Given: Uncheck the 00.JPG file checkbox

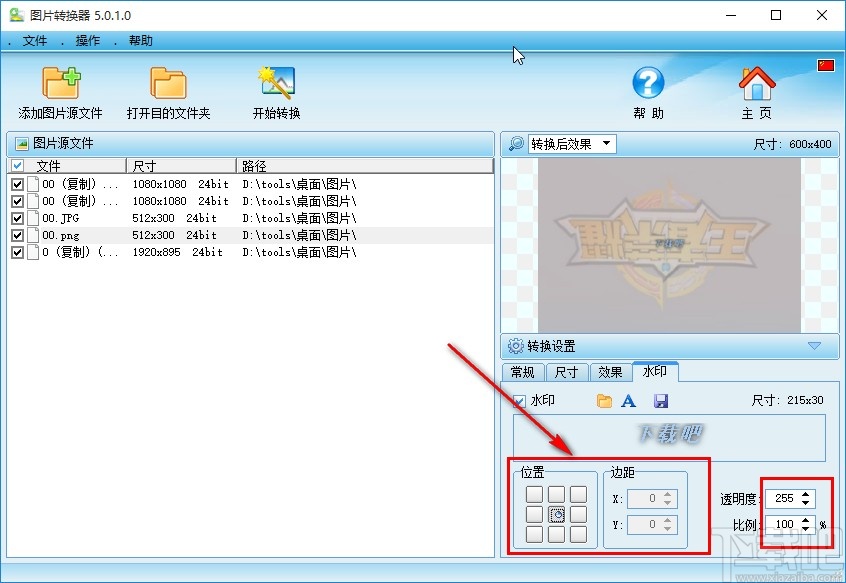Looking at the screenshot, I should pos(17,218).
